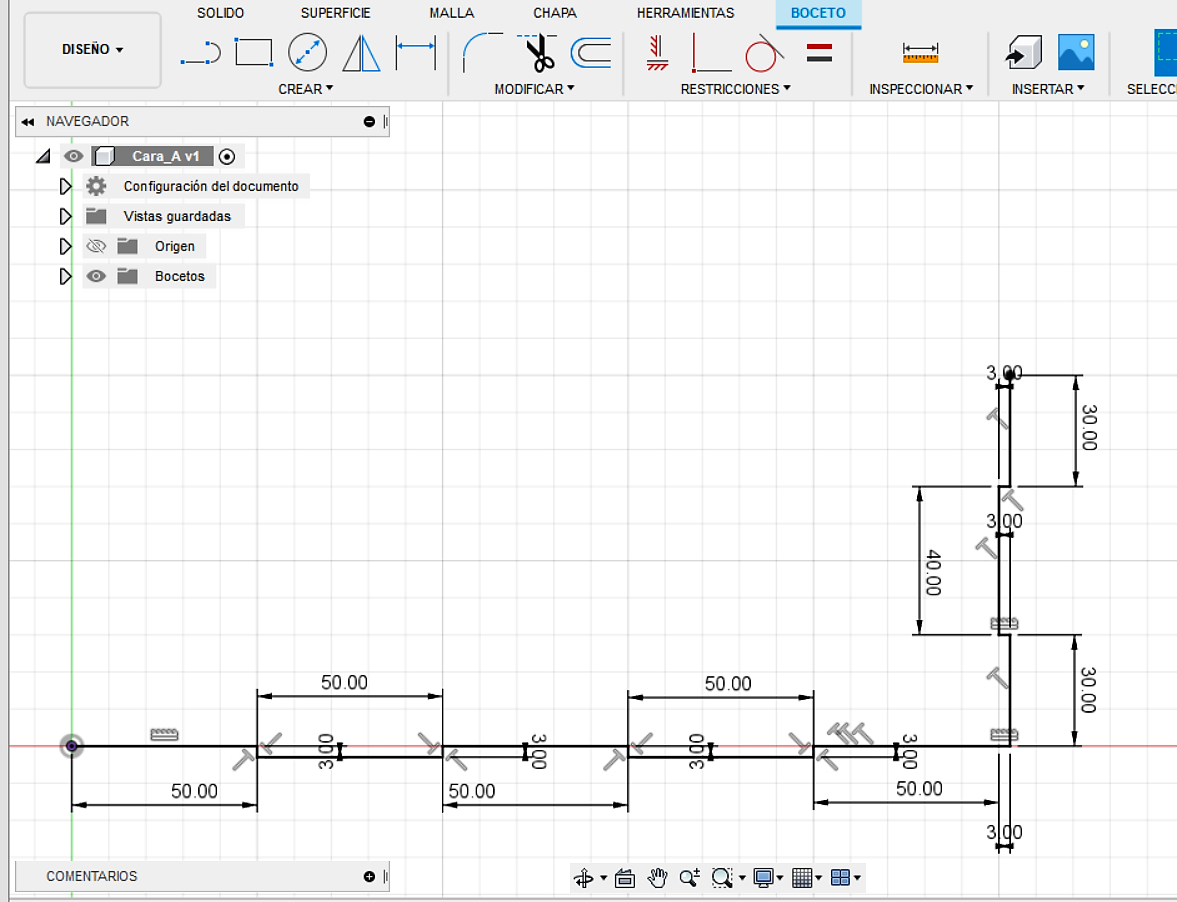
Task: Apply the Tangent constraint
Action: [764, 53]
